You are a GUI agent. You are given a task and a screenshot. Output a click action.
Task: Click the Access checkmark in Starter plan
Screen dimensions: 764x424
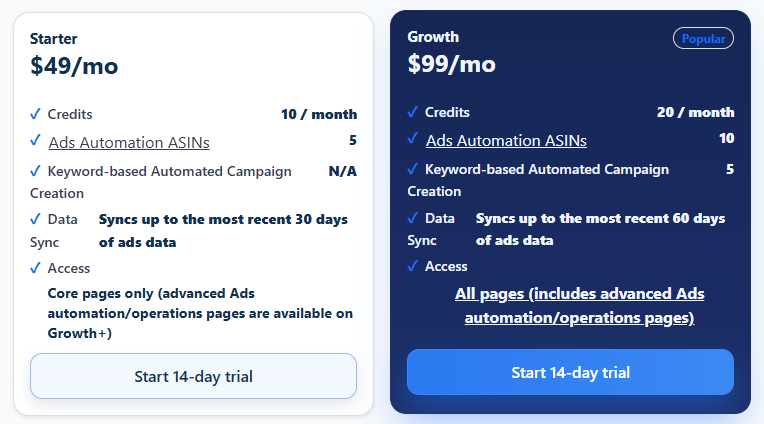(36, 268)
